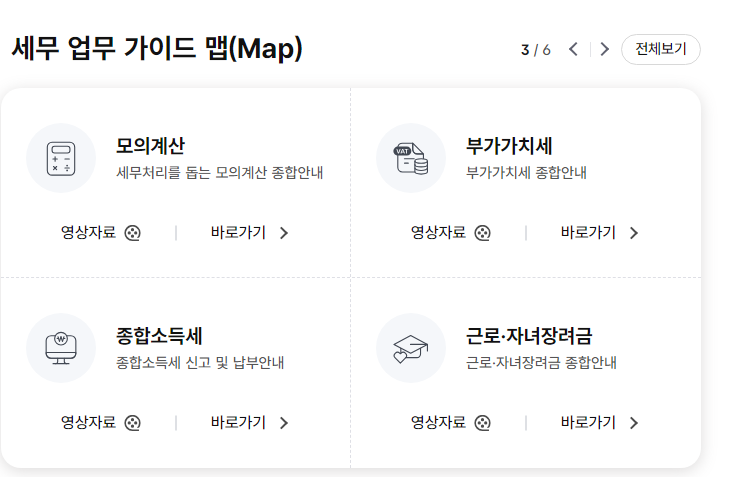
Task: Click 세무 업무 가이드 맵(Map) section title
Action: click(x=157, y=48)
